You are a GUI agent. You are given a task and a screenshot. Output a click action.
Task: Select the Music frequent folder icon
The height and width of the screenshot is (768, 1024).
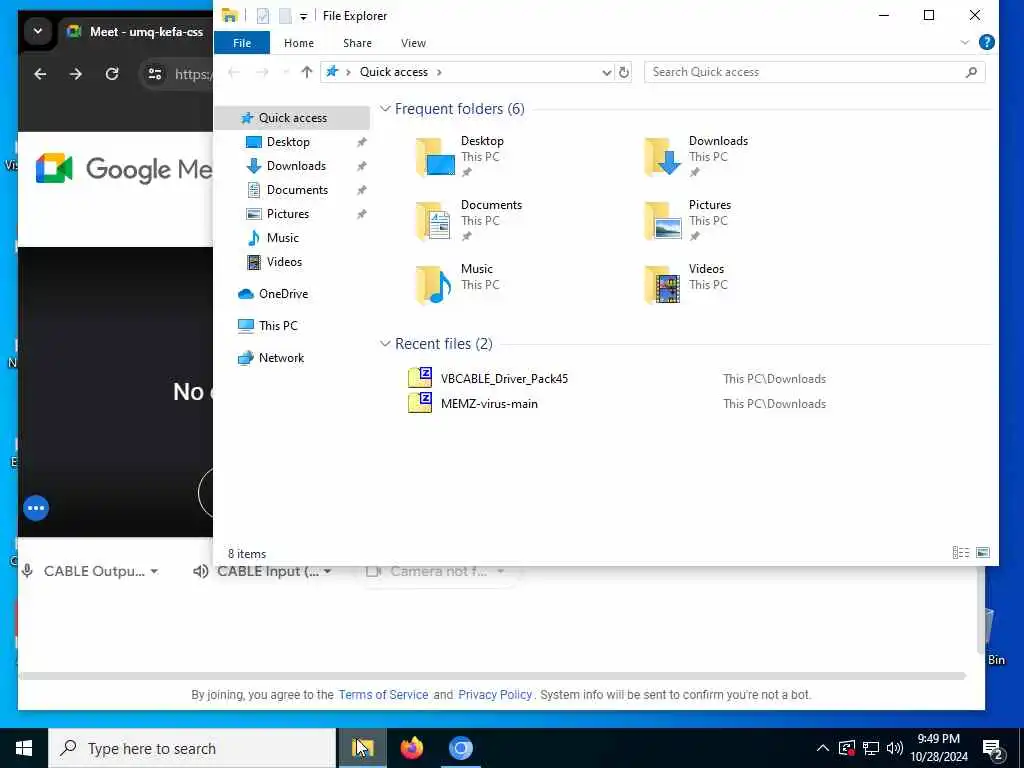coord(436,285)
